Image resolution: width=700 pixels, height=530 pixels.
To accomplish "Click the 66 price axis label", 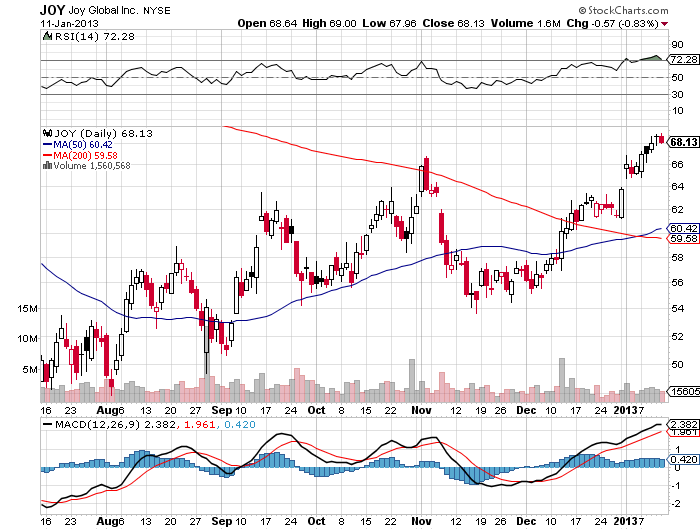I will pyautogui.click(x=677, y=164).
